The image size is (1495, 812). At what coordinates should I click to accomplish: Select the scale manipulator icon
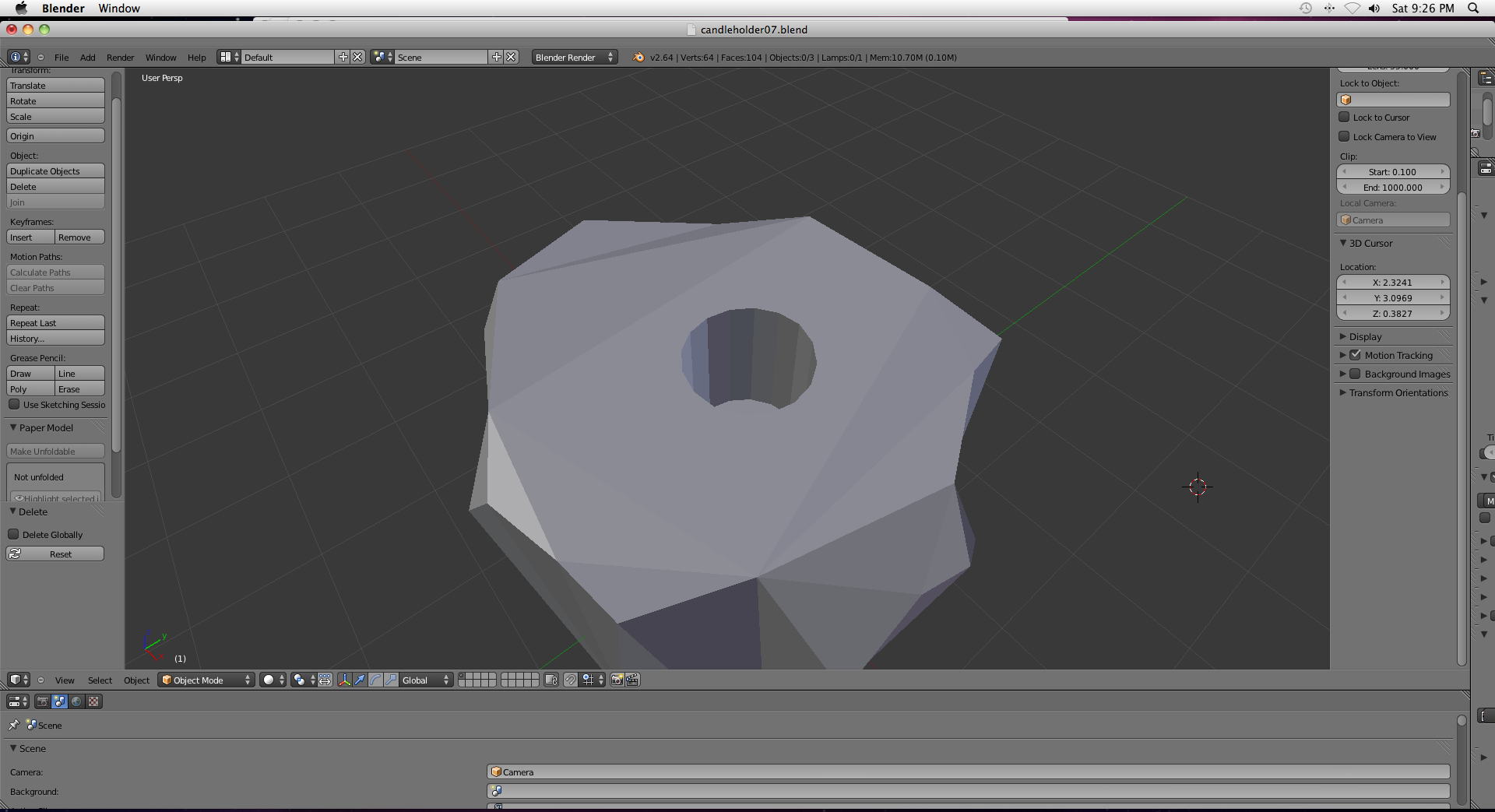(391, 680)
